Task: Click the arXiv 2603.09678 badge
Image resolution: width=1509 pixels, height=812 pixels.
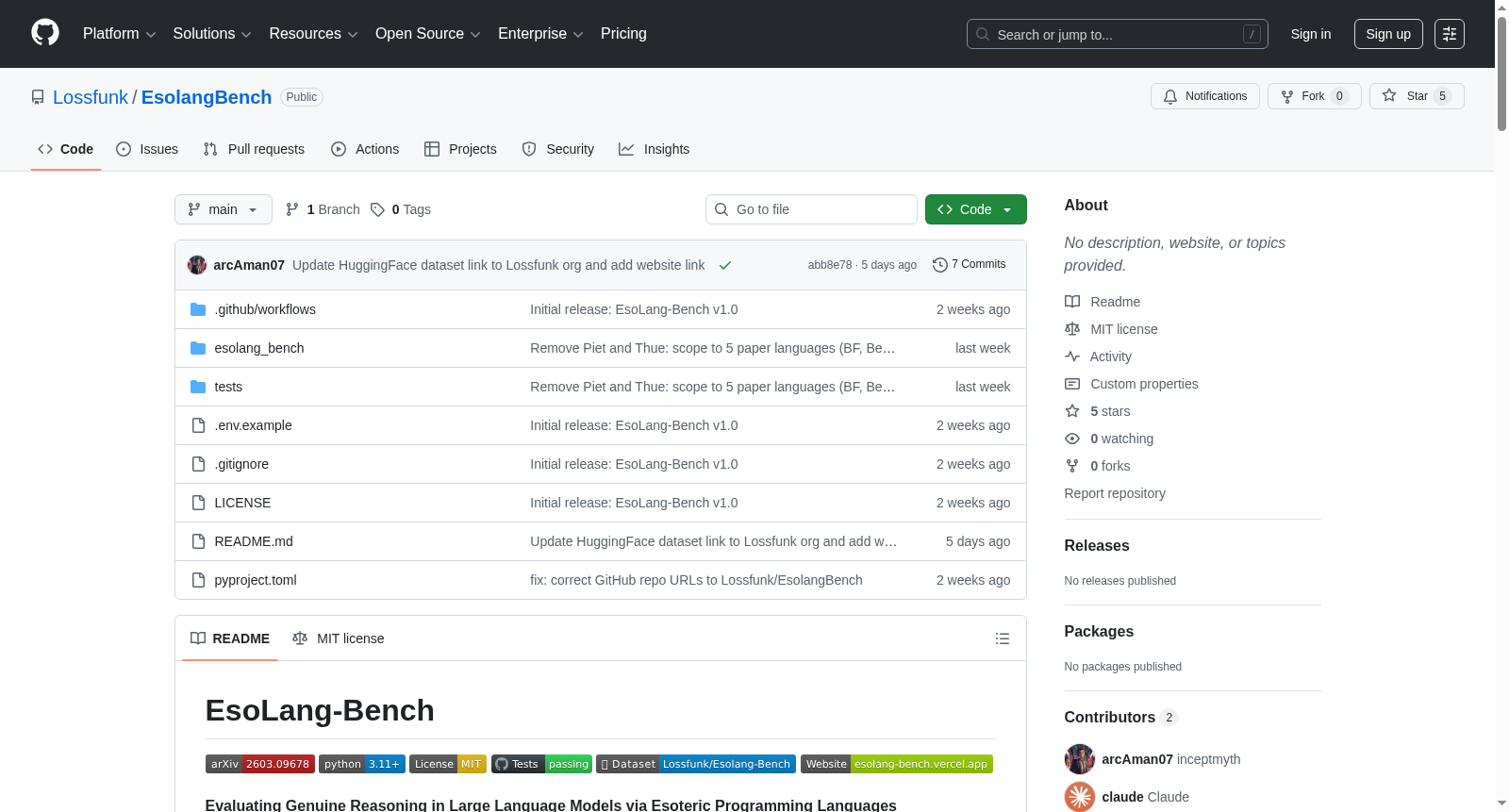Action: pos(260,764)
